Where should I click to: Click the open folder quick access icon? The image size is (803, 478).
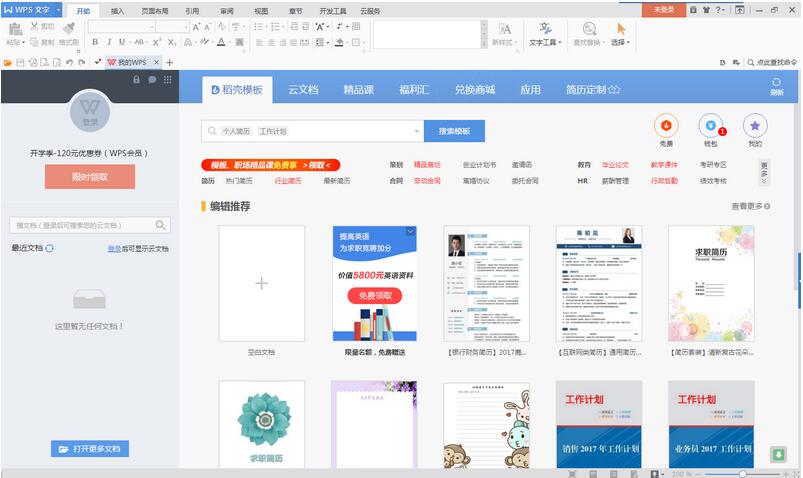click(8, 63)
